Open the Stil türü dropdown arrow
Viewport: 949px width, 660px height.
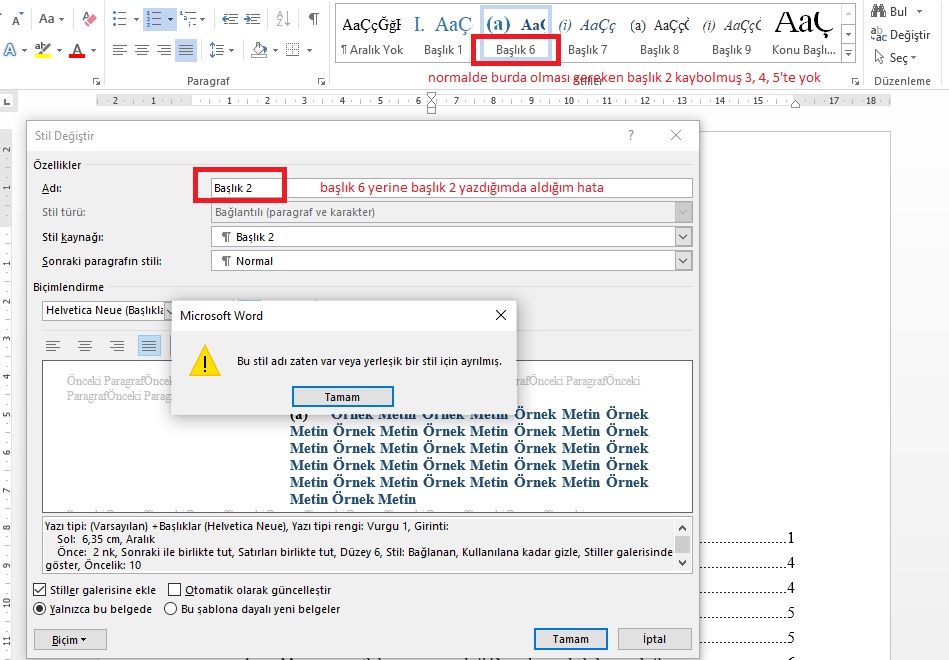683,213
